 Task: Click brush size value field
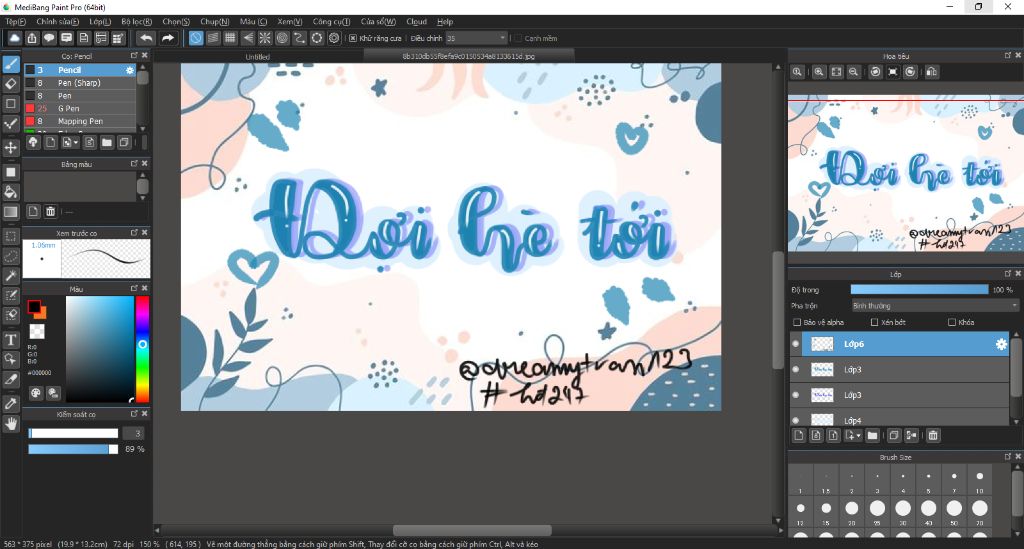(134, 433)
